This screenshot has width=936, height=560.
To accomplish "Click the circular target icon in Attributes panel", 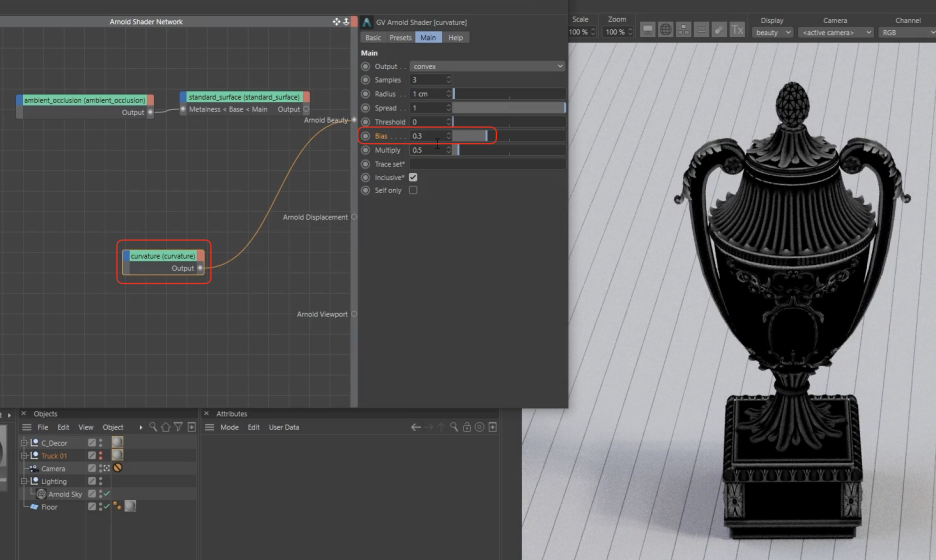I will click(479, 427).
